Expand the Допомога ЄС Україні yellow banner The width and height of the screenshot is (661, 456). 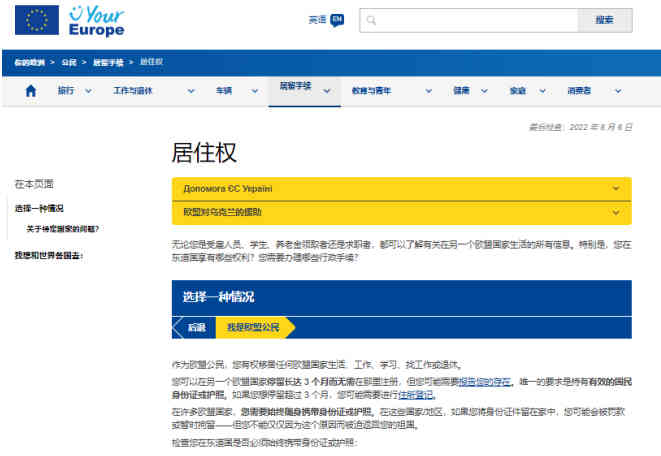(x=615, y=188)
